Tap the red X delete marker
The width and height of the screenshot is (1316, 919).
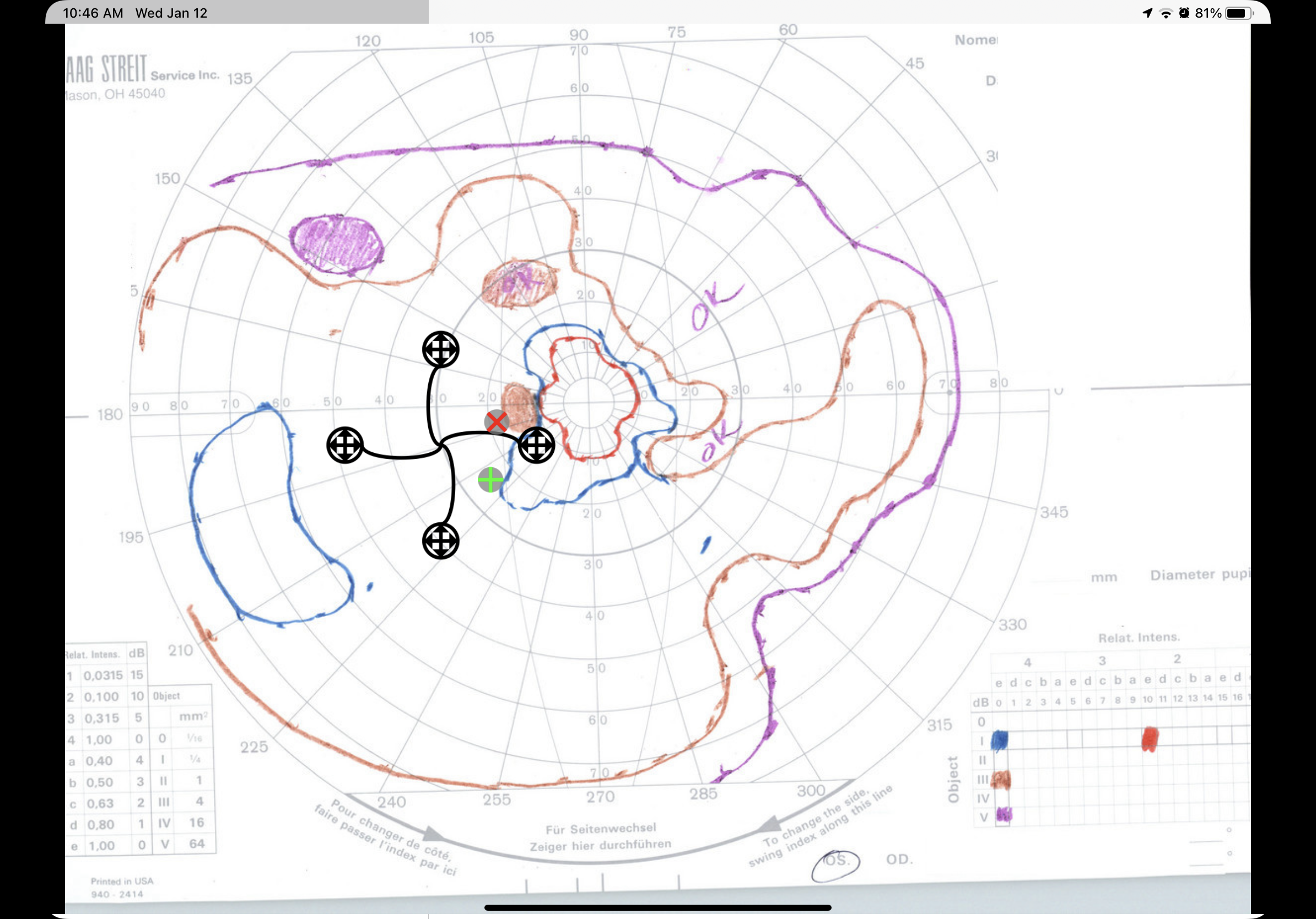tap(497, 421)
